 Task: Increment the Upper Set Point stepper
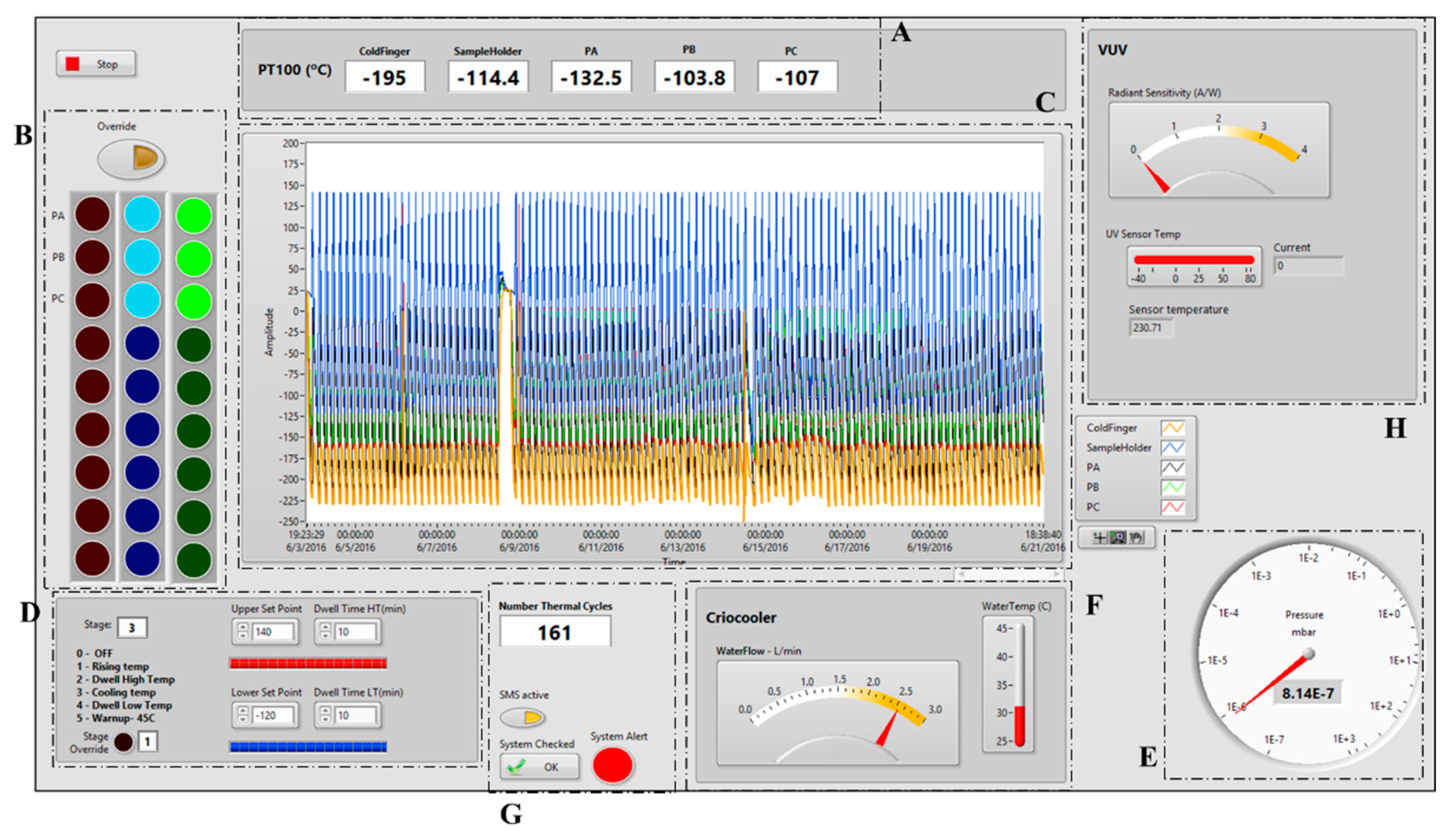coord(243,627)
